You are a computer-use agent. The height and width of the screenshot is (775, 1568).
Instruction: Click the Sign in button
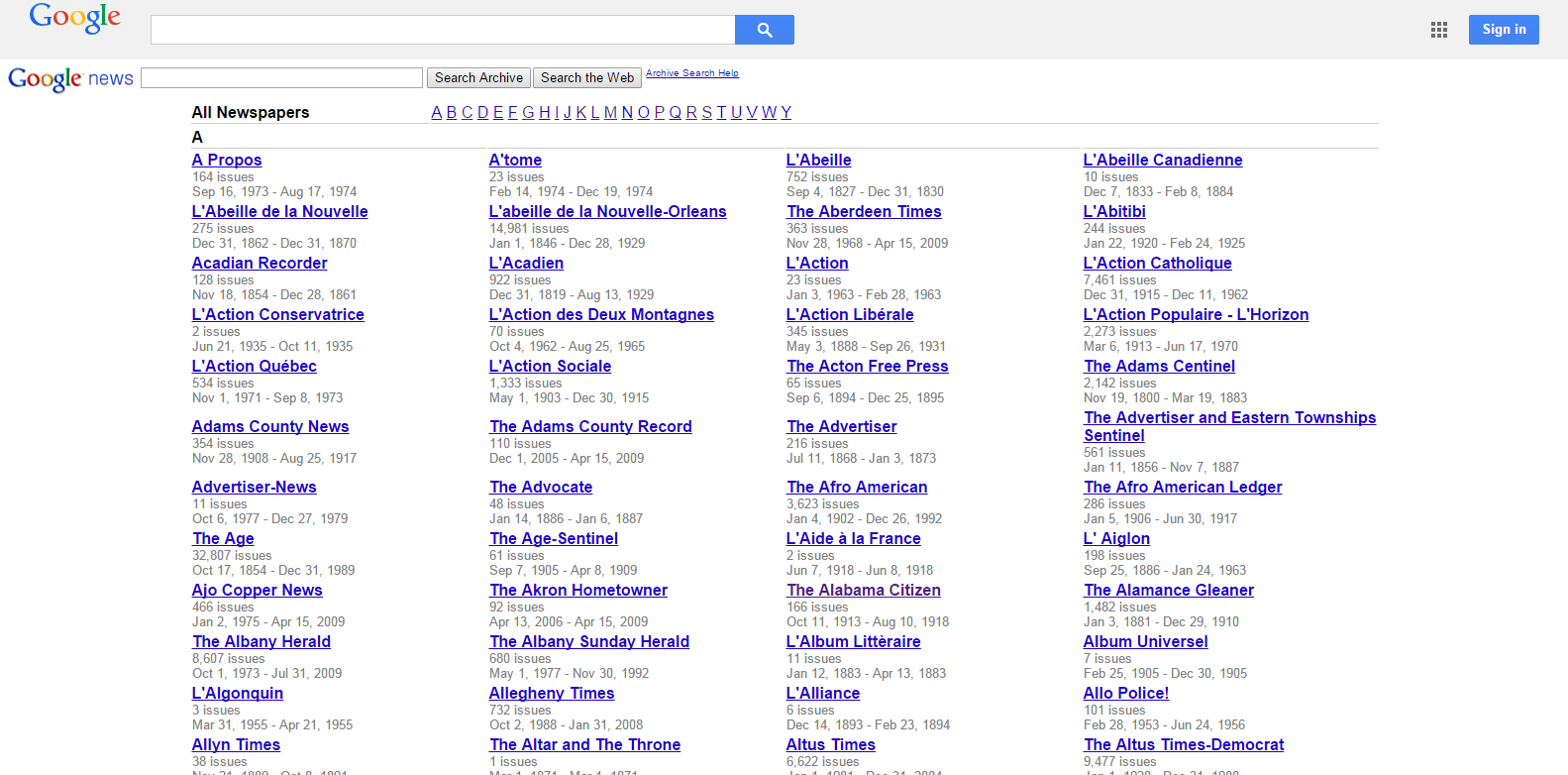coord(1504,30)
